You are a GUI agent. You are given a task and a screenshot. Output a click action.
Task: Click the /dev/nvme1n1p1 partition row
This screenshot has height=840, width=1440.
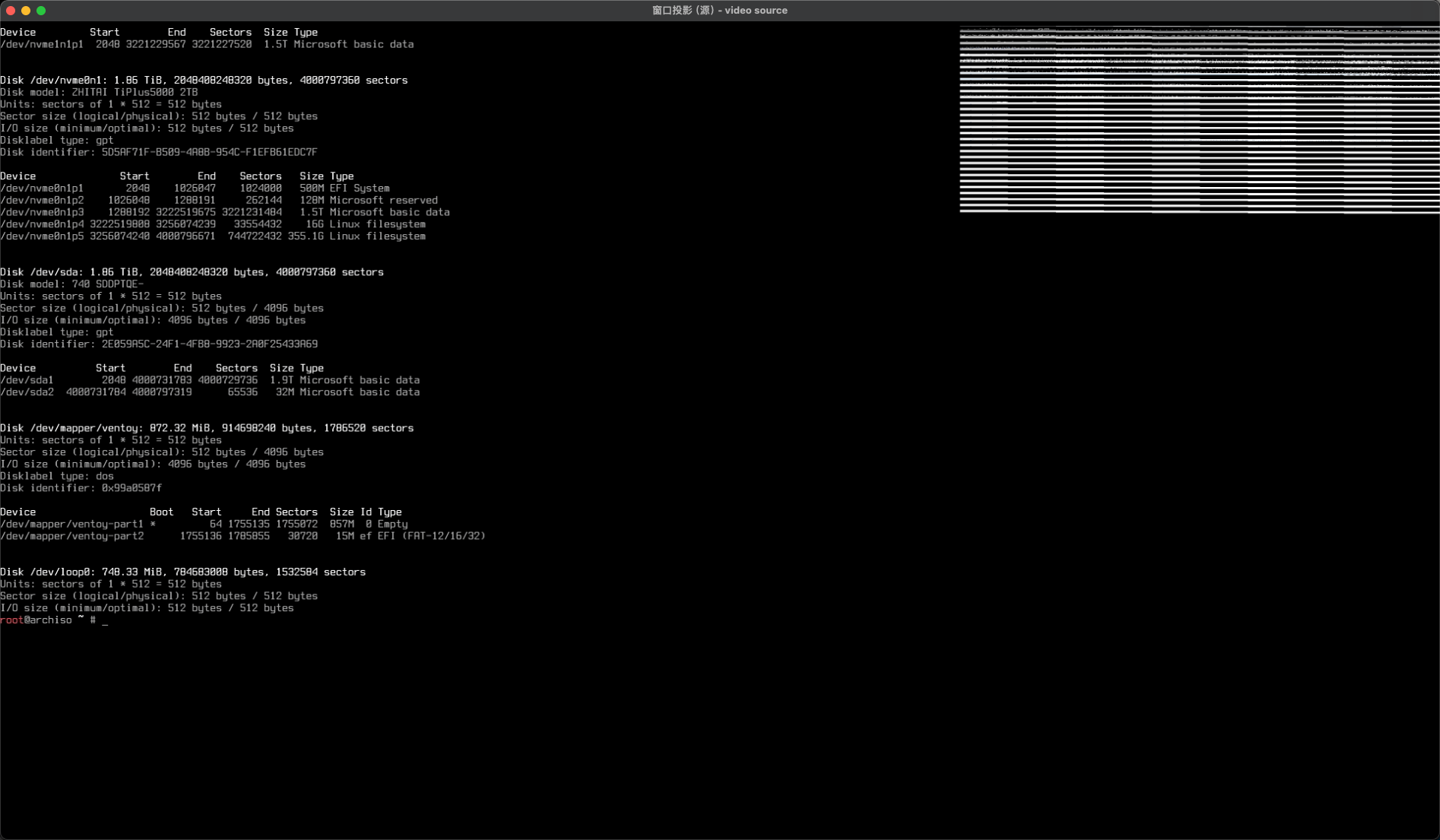click(207, 45)
